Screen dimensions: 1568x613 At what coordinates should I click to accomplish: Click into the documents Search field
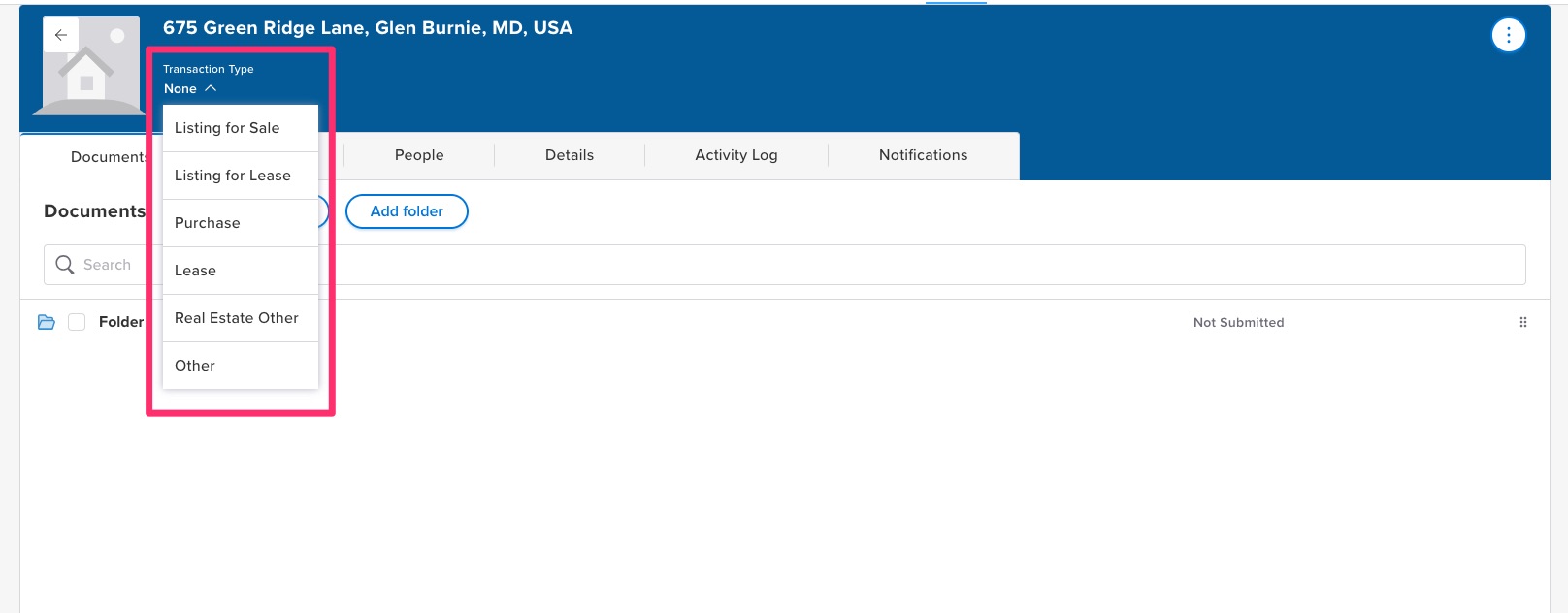pos(785,265)
